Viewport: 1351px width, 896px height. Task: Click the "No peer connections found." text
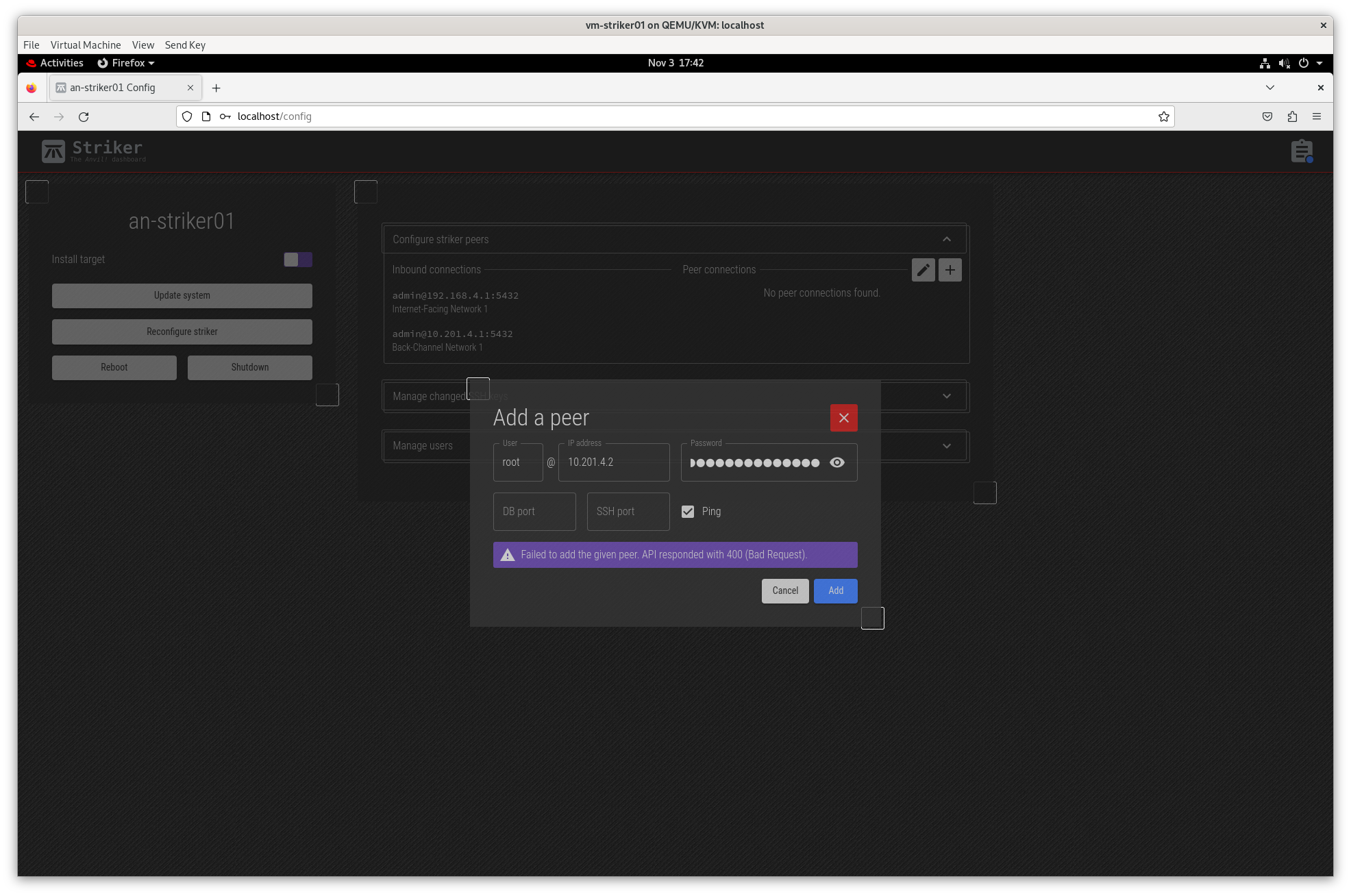[821, 293]
